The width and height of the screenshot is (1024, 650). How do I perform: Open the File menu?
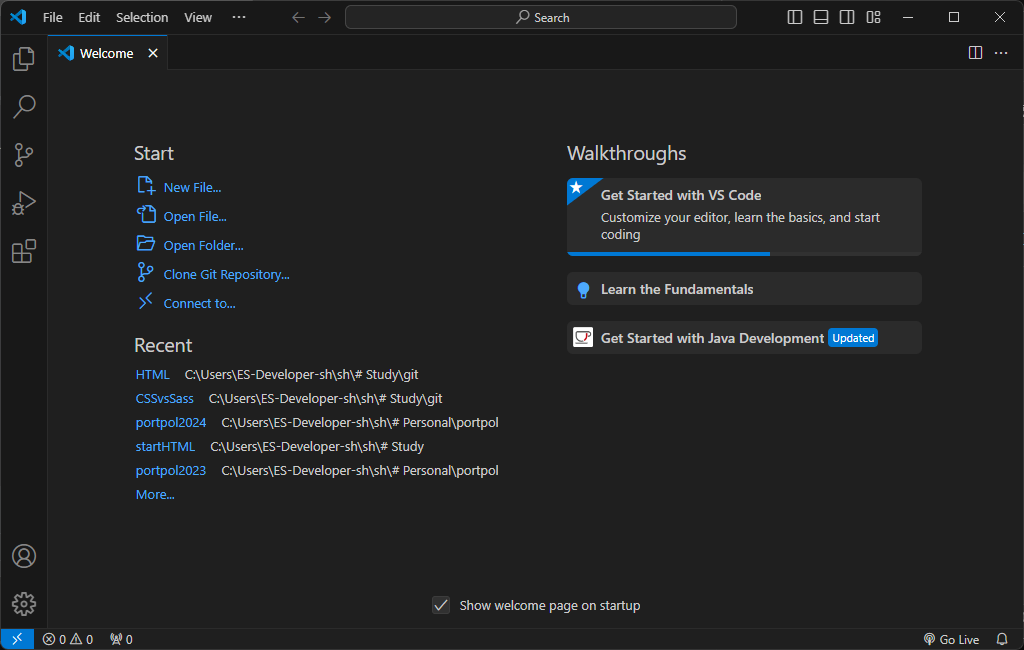tap(52, 18)
